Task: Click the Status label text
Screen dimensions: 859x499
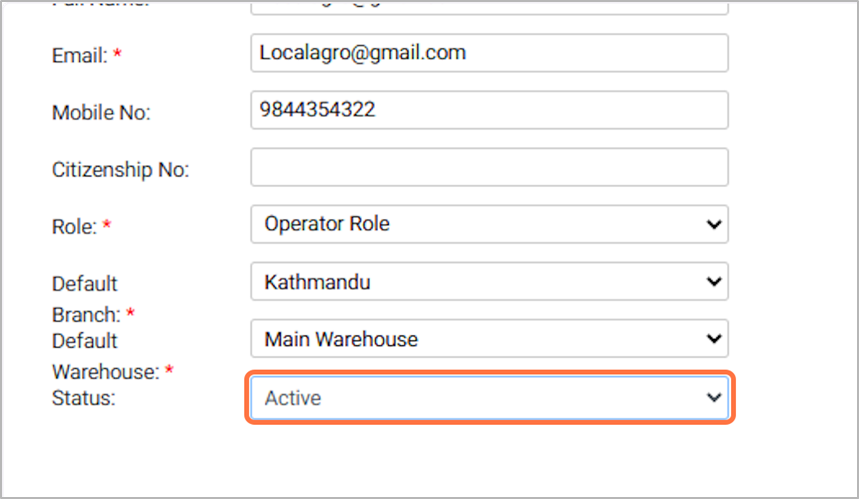Action: pyautogui.click(x=83, y=398)
